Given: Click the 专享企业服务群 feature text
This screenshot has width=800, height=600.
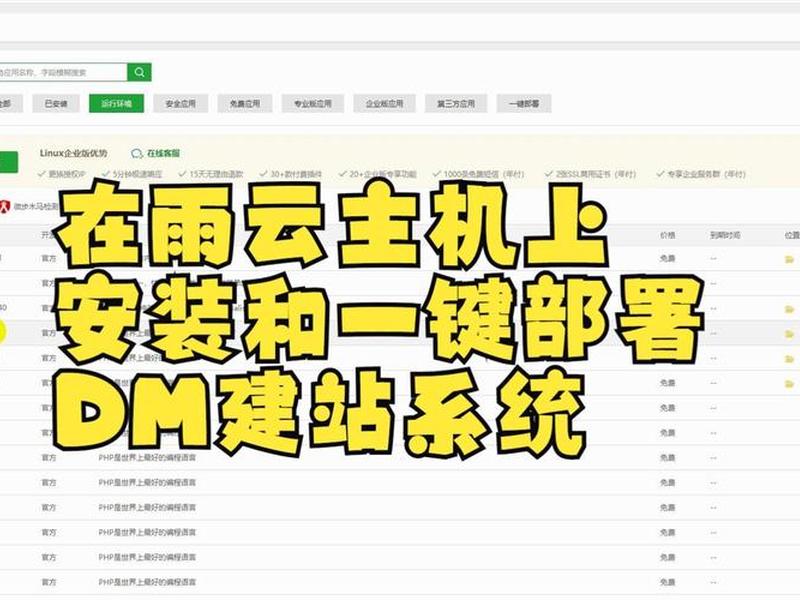Looking at the screenshot, I should 707,174.
